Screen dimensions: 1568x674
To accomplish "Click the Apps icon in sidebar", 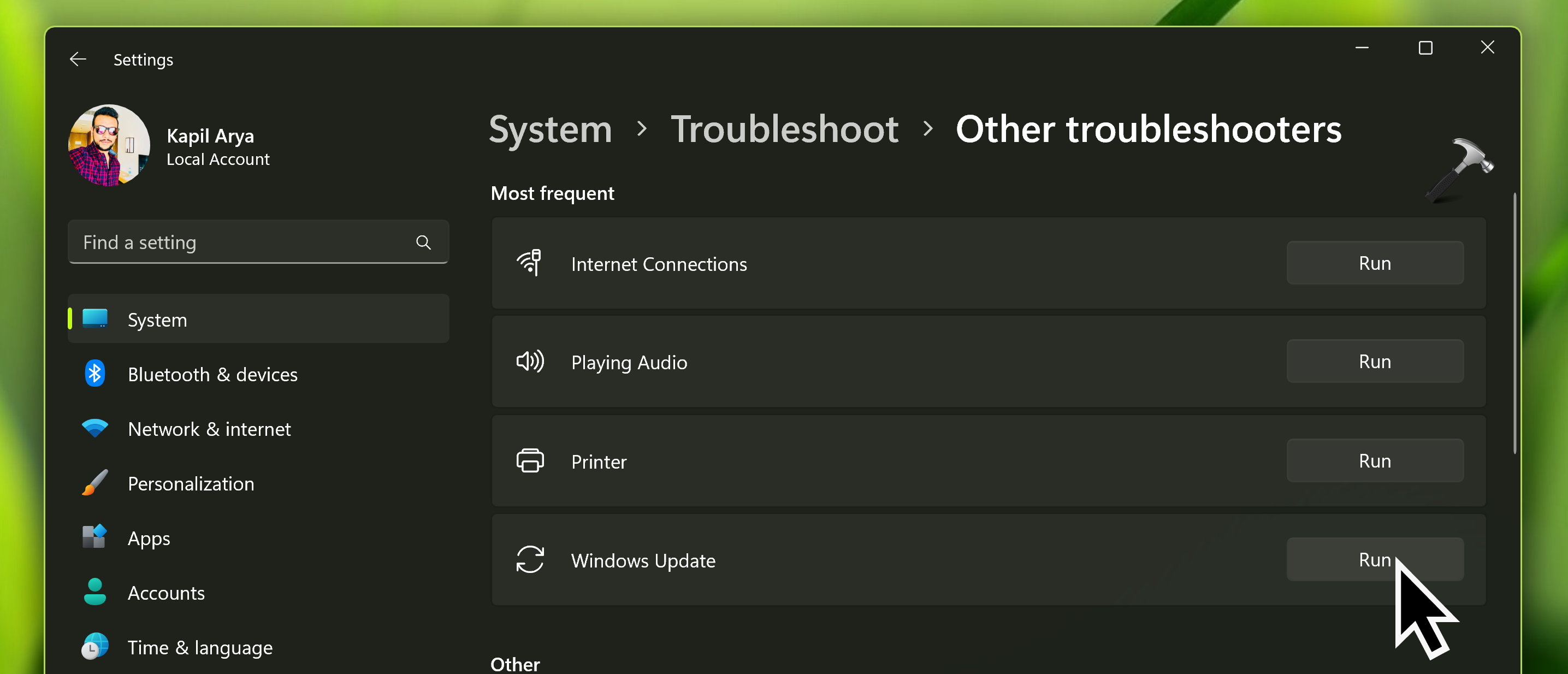I will [x=94, y=537].
